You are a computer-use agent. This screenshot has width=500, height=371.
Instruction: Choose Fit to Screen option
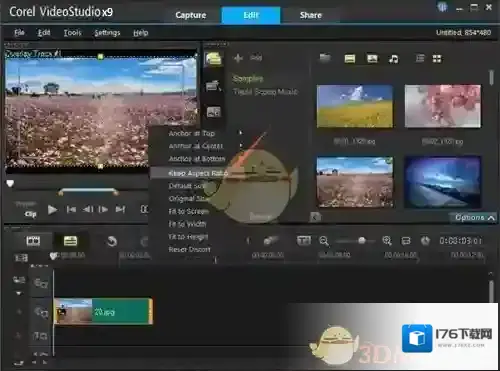188,211
